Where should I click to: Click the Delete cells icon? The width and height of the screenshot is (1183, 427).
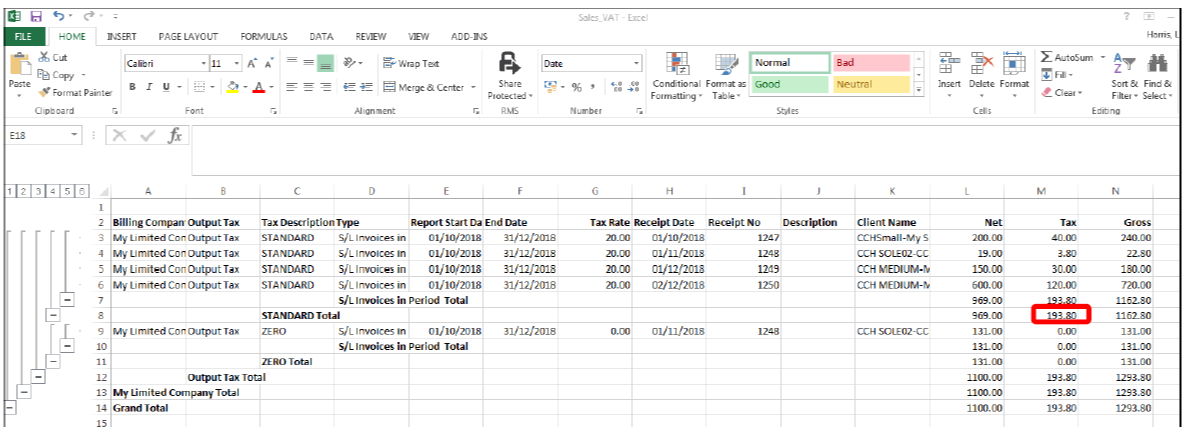point(982,65)
